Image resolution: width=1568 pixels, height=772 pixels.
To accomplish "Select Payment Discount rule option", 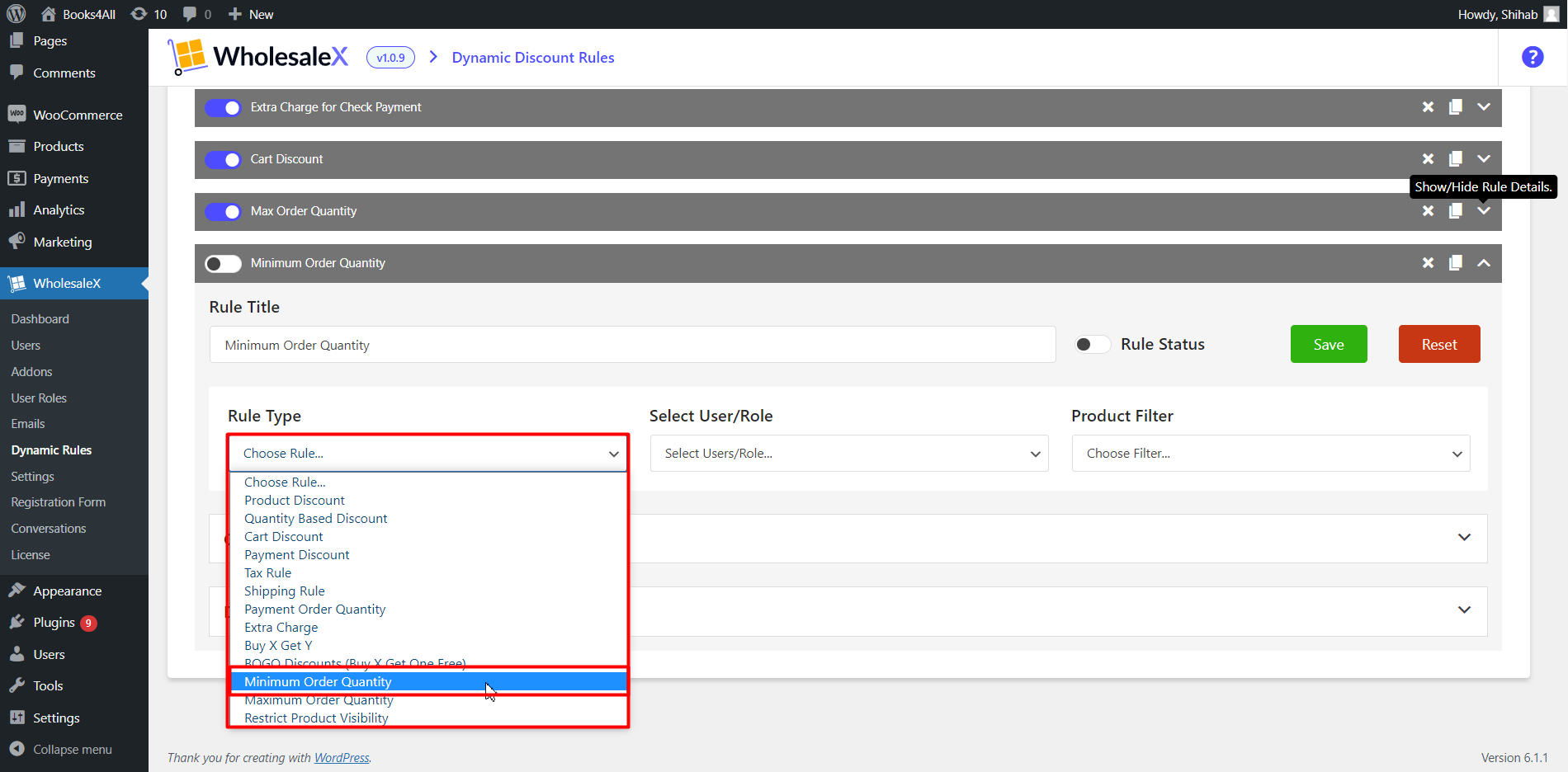I will [428, 554].
